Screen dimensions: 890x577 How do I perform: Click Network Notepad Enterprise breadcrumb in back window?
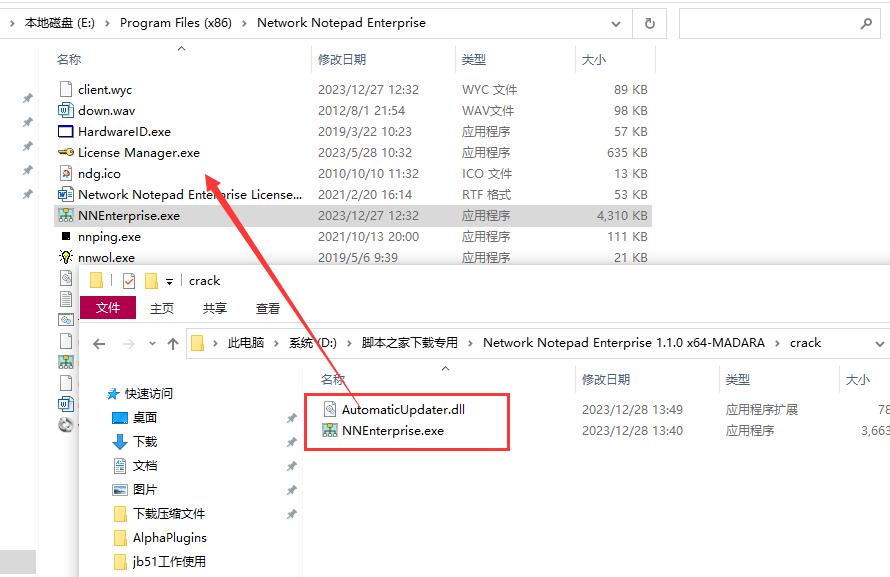pos(341,23)
